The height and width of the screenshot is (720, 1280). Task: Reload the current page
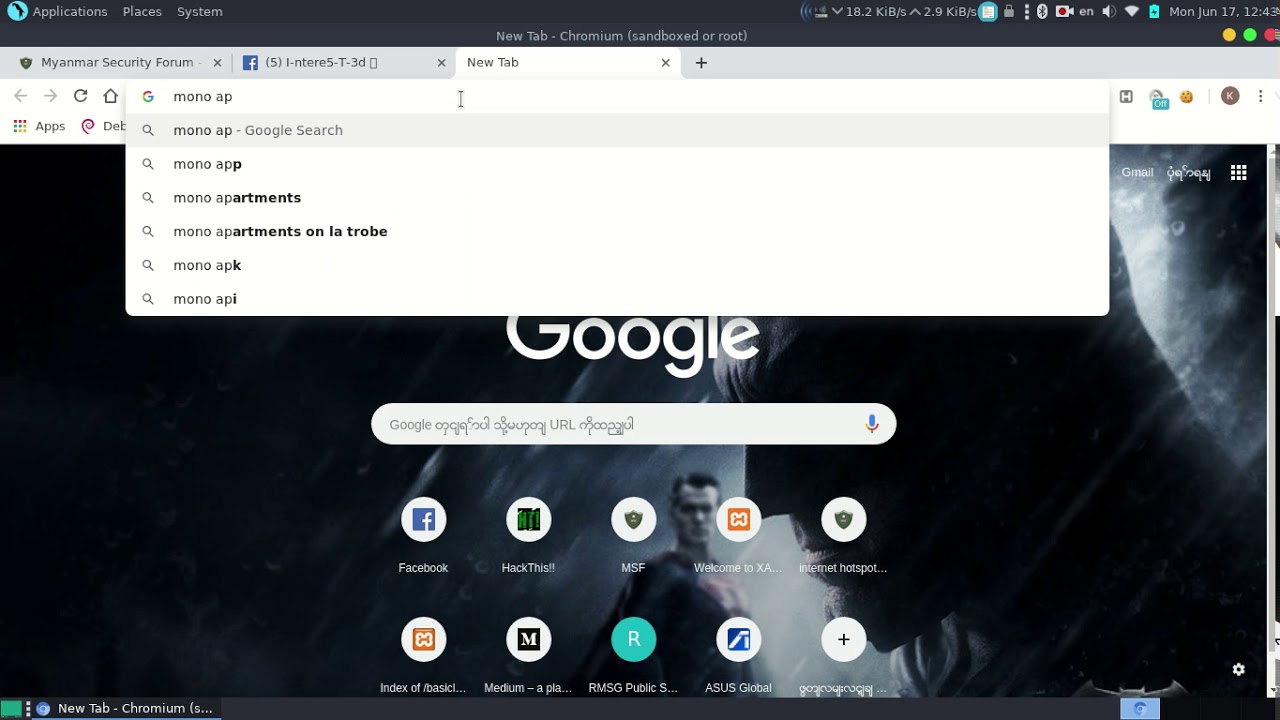point(81,96)
